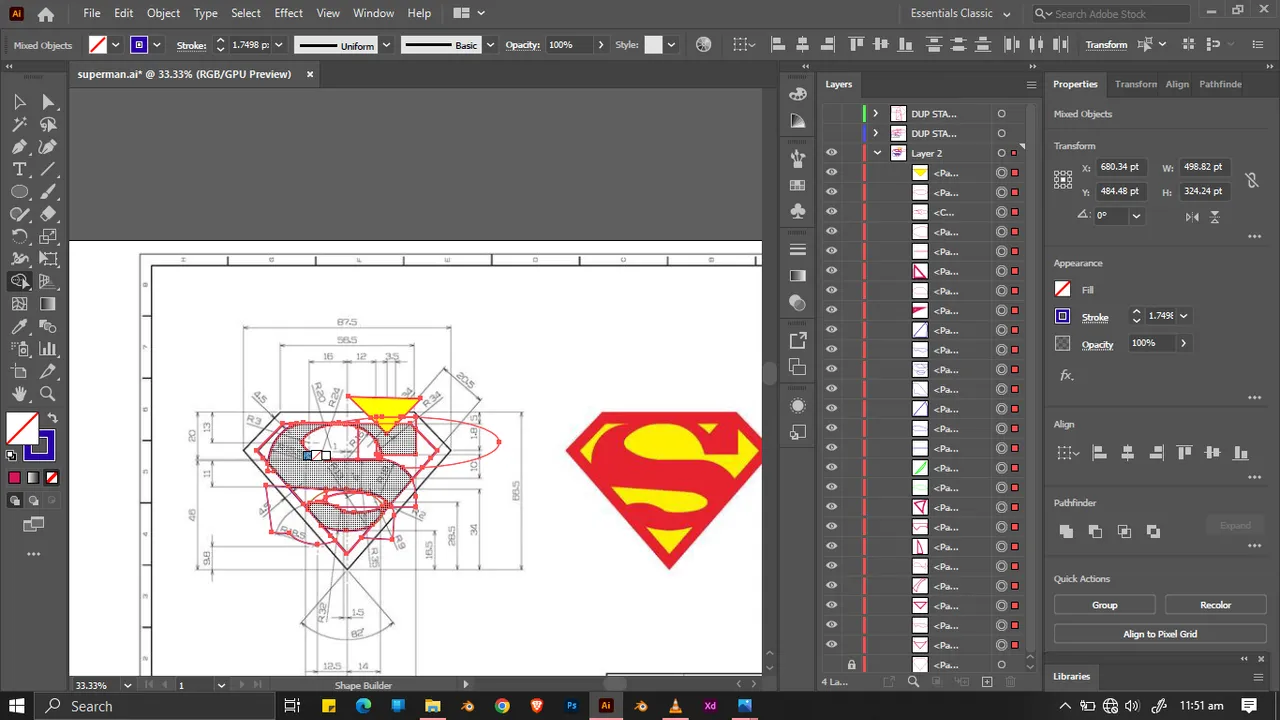The width and height of the screenshot is (1280, 720).
Task: Swap fill and stroke colors
Action: pyautogui.click(x=52, y=419)
